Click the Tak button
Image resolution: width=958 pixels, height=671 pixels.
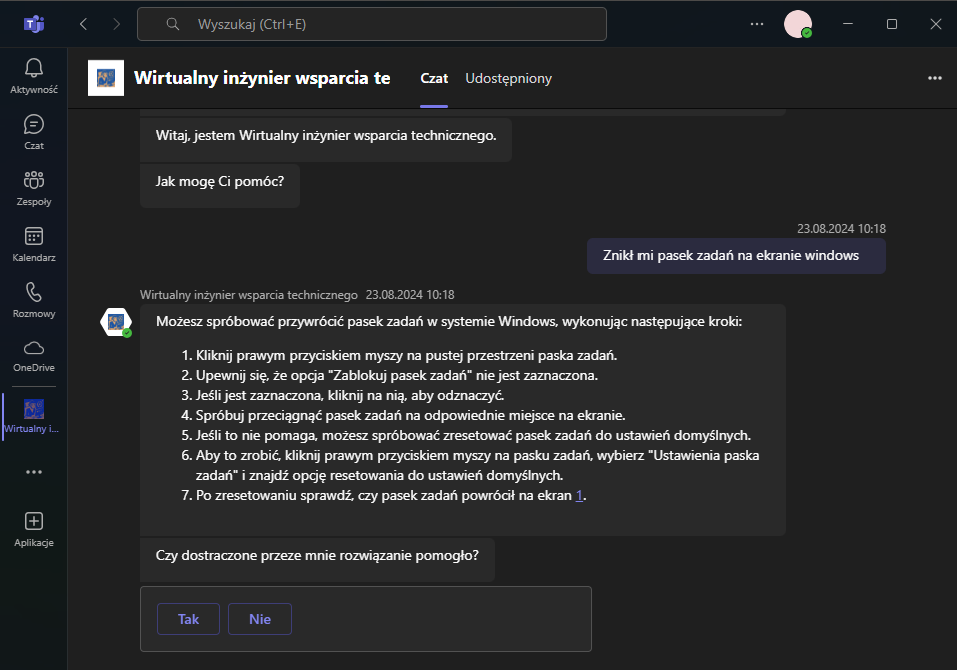point(188,619)
